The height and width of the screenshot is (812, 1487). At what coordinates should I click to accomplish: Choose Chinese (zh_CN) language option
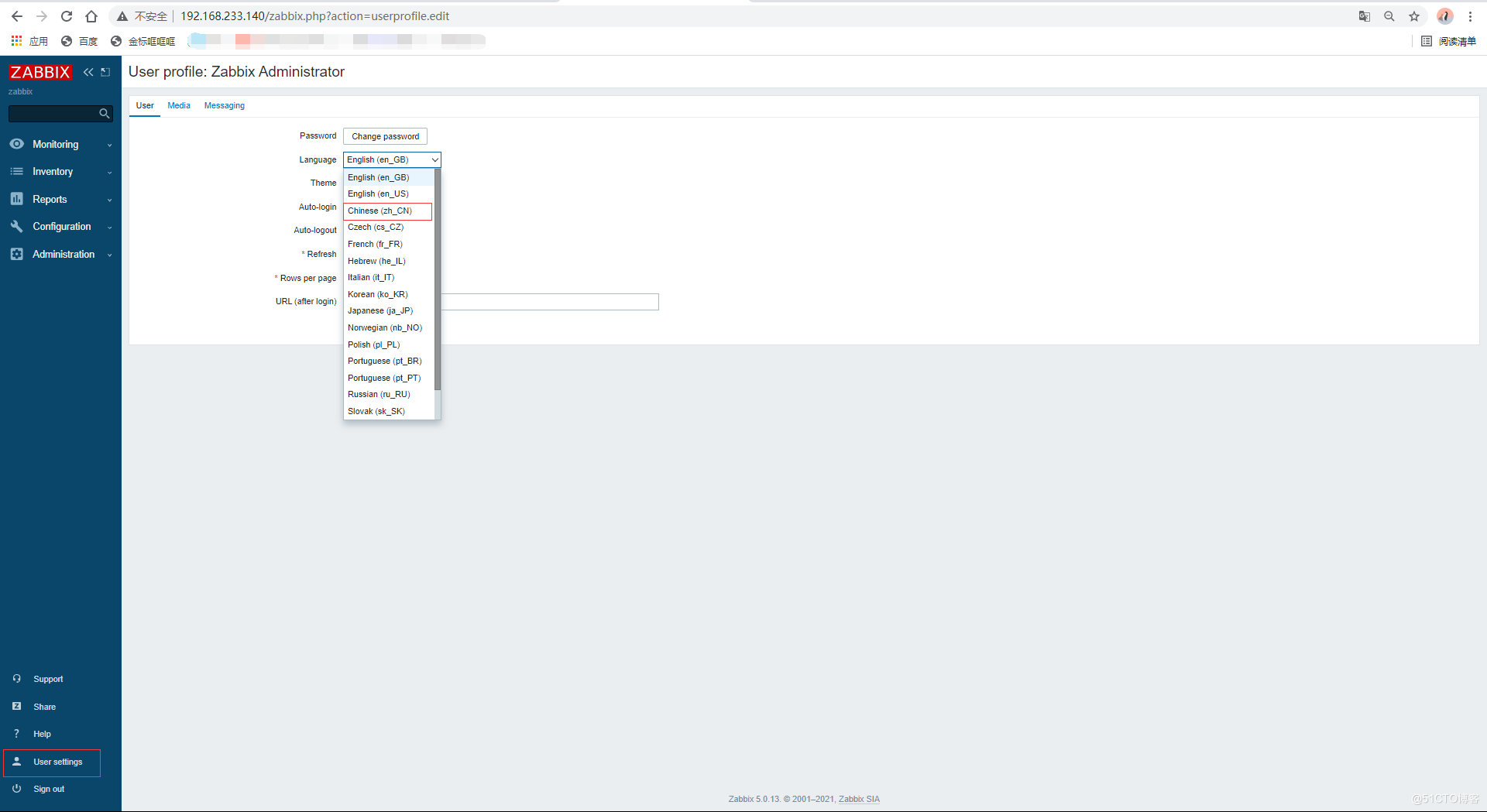pyautogui.click(x=389, y=211)
